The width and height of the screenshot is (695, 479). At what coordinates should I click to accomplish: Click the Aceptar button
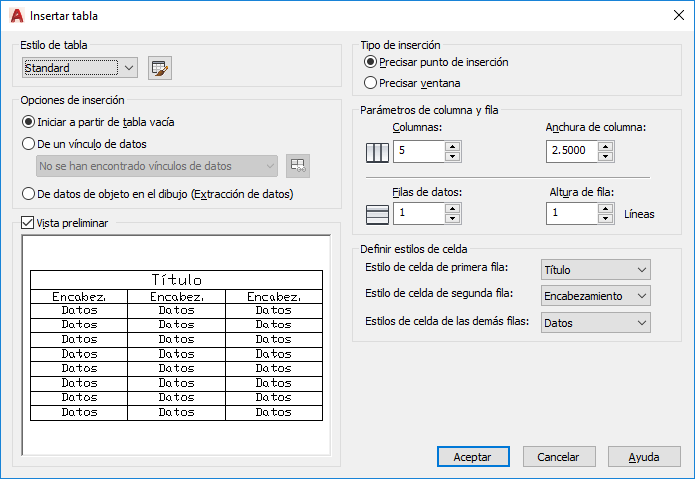click(473, 456)
